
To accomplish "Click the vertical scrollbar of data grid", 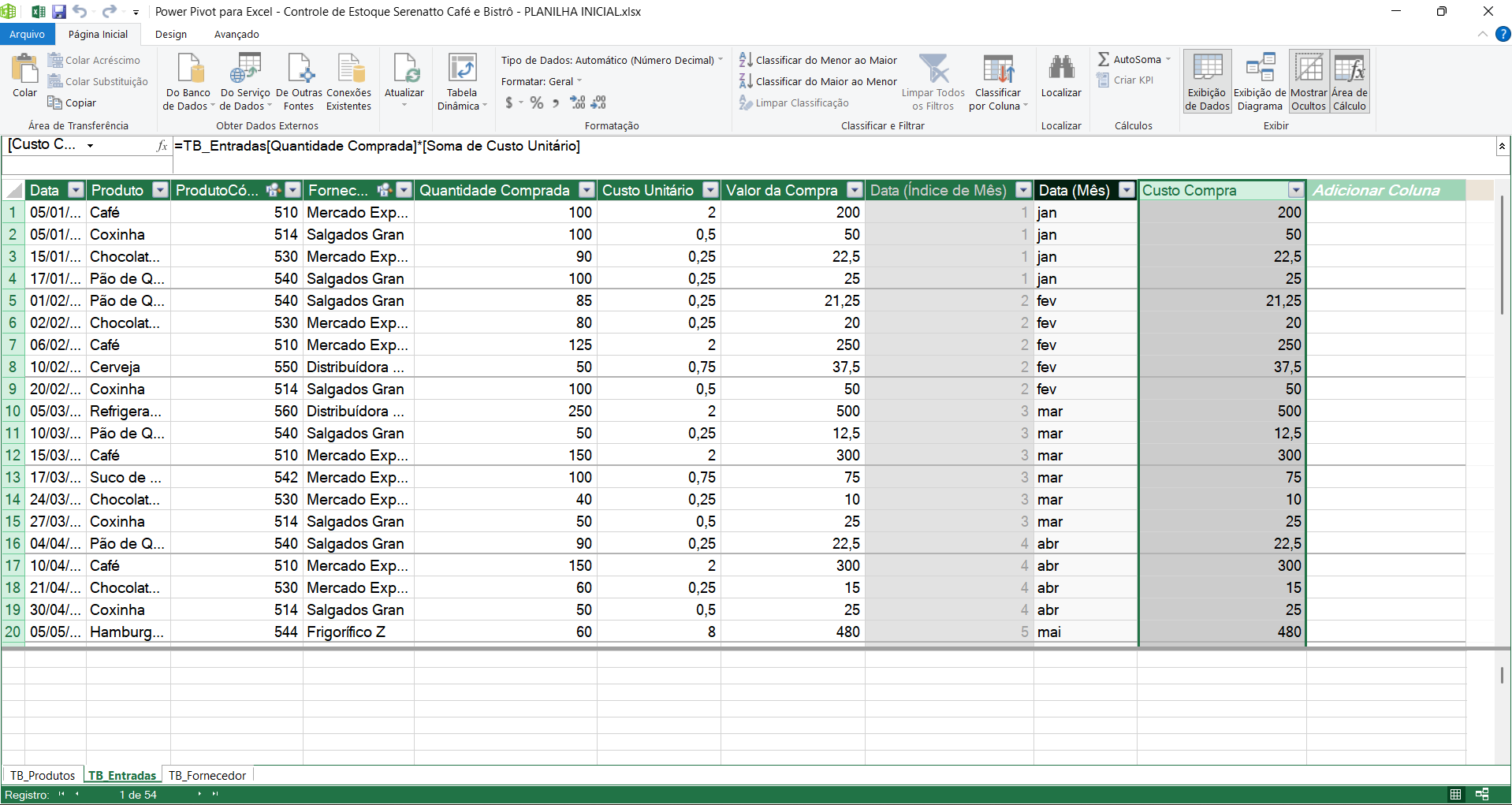I will pos(1502,256).
